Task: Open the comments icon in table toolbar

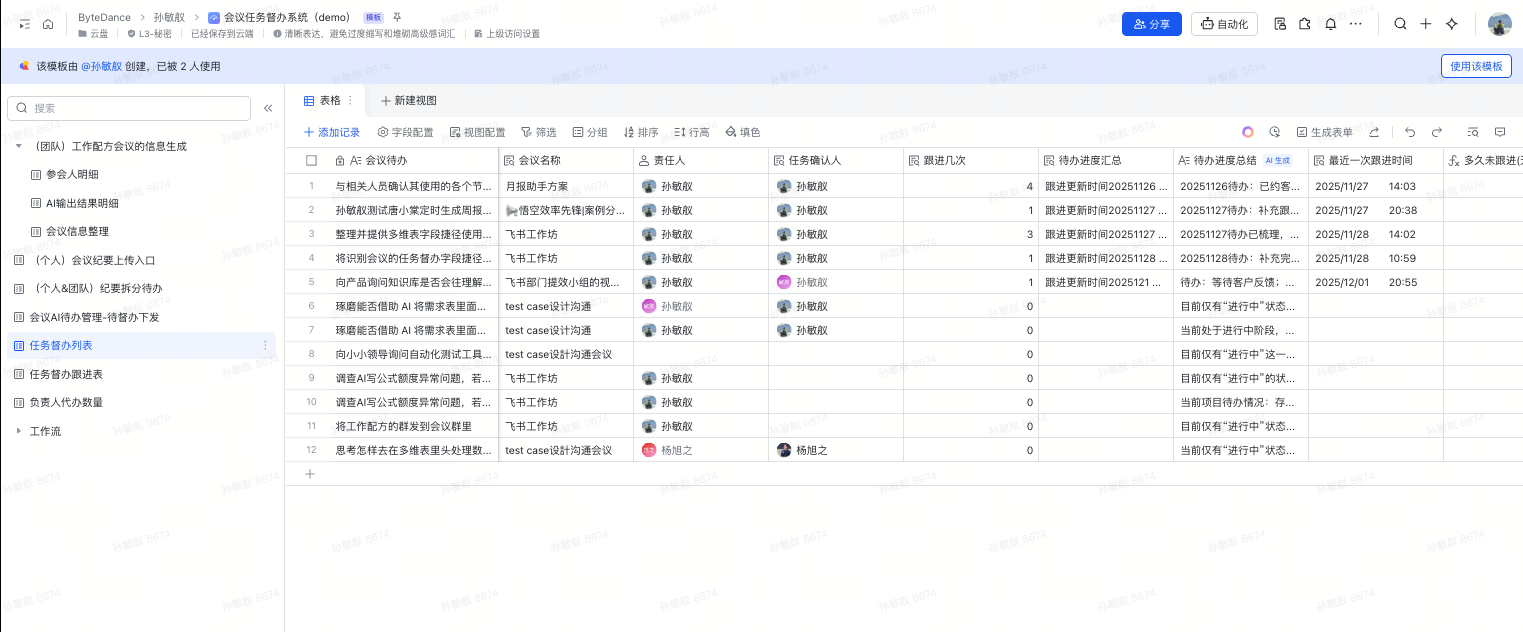Action: (x=1500, y=132)
